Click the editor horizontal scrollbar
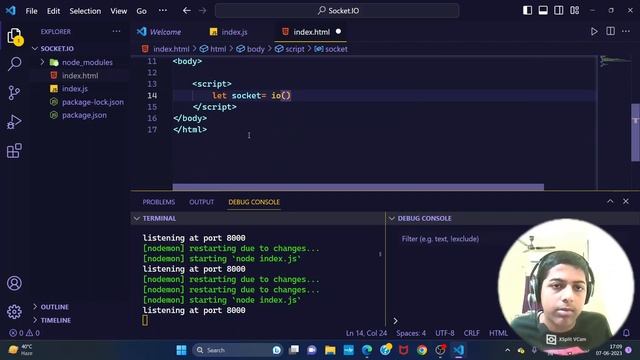 [358, 187]
